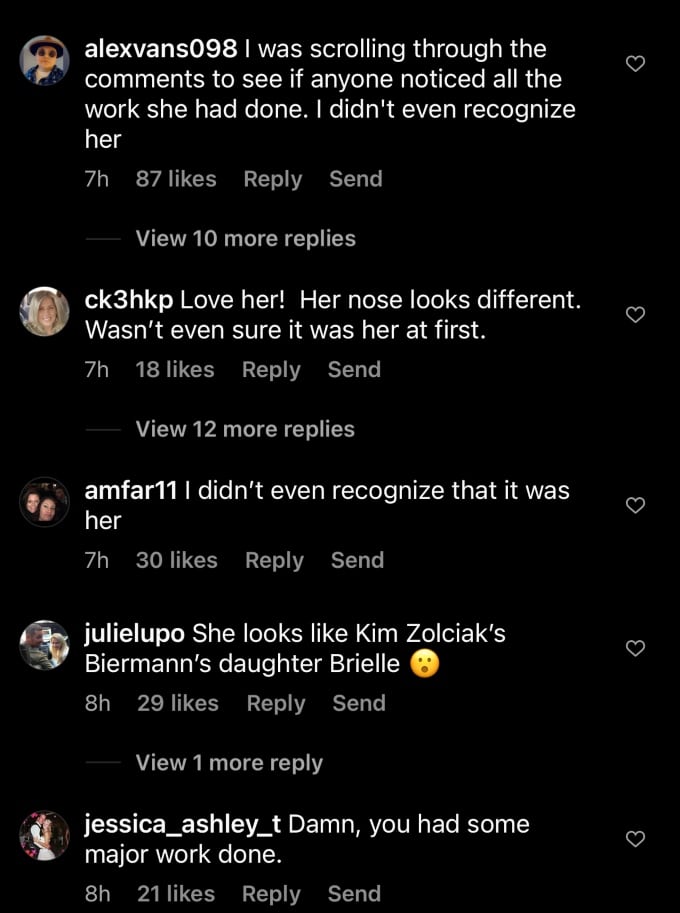Open the "30 likes" list
Viewport: 680px width, 913px height.
(x=176, y=561)
